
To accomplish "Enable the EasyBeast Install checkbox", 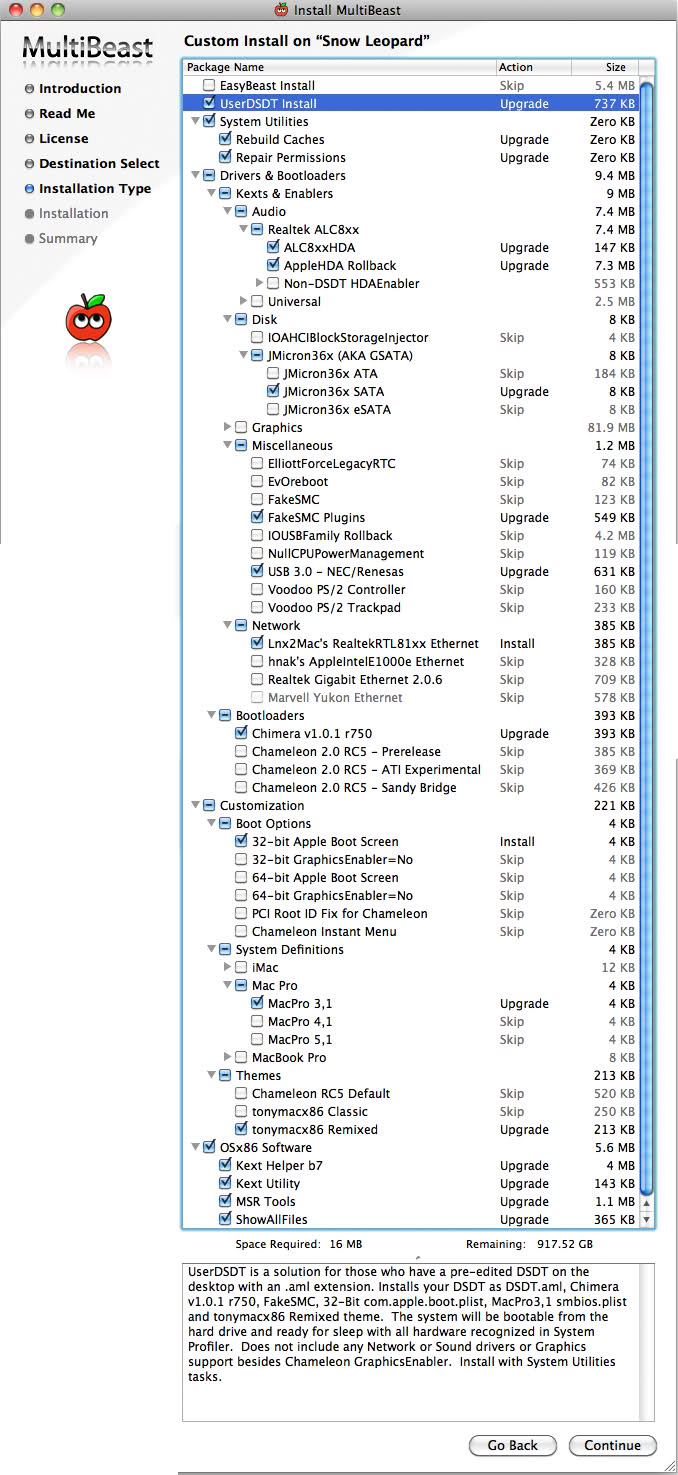I will click(x=209, y=86).
